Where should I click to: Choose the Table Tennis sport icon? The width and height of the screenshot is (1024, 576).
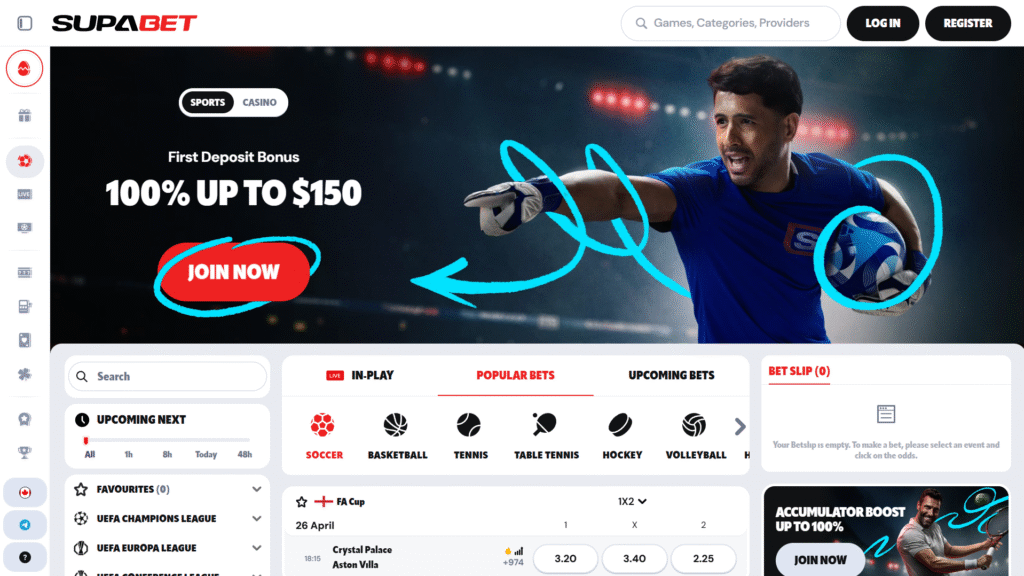[546, 436]
